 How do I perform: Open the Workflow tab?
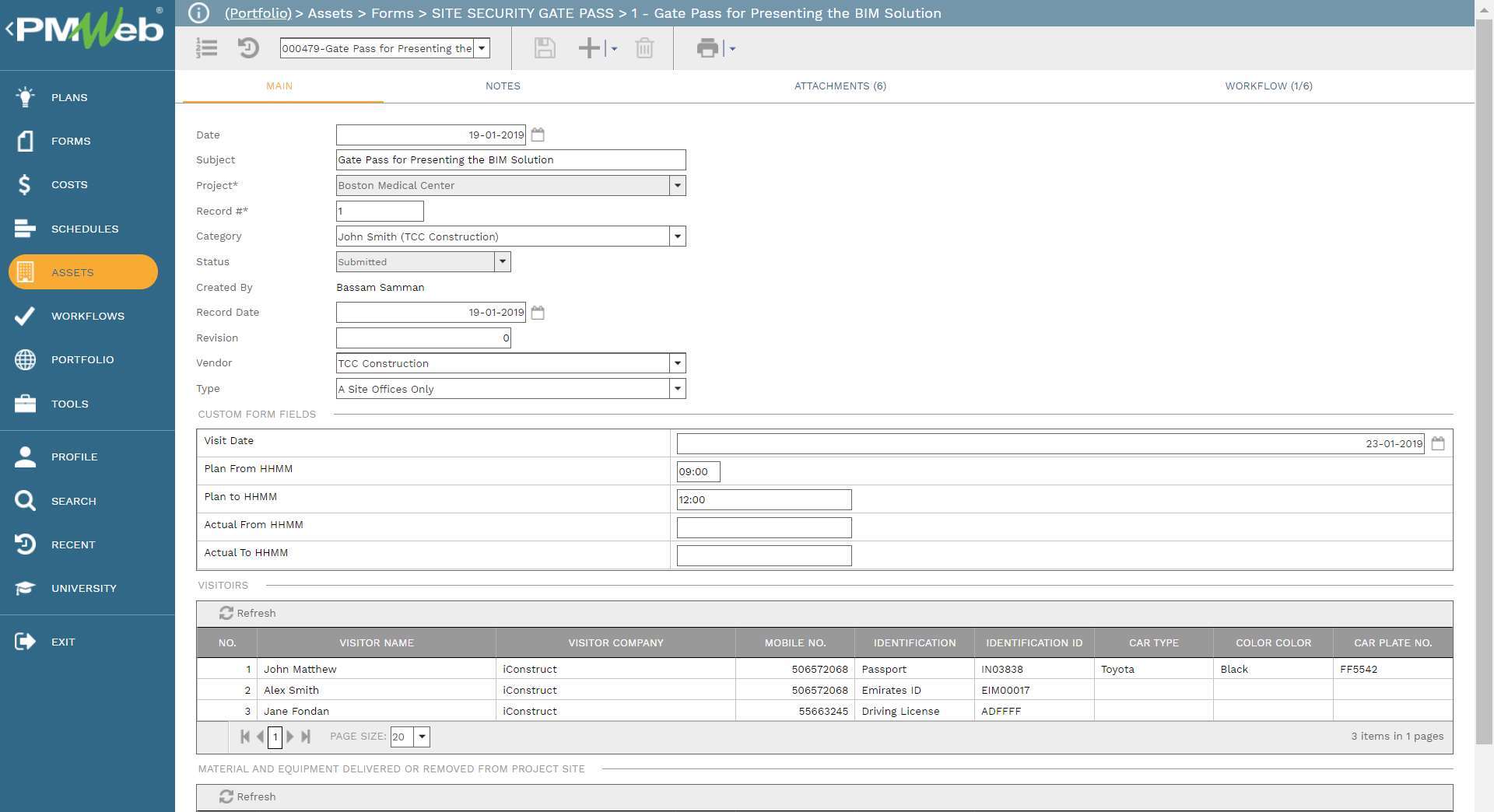point(1268,86)
